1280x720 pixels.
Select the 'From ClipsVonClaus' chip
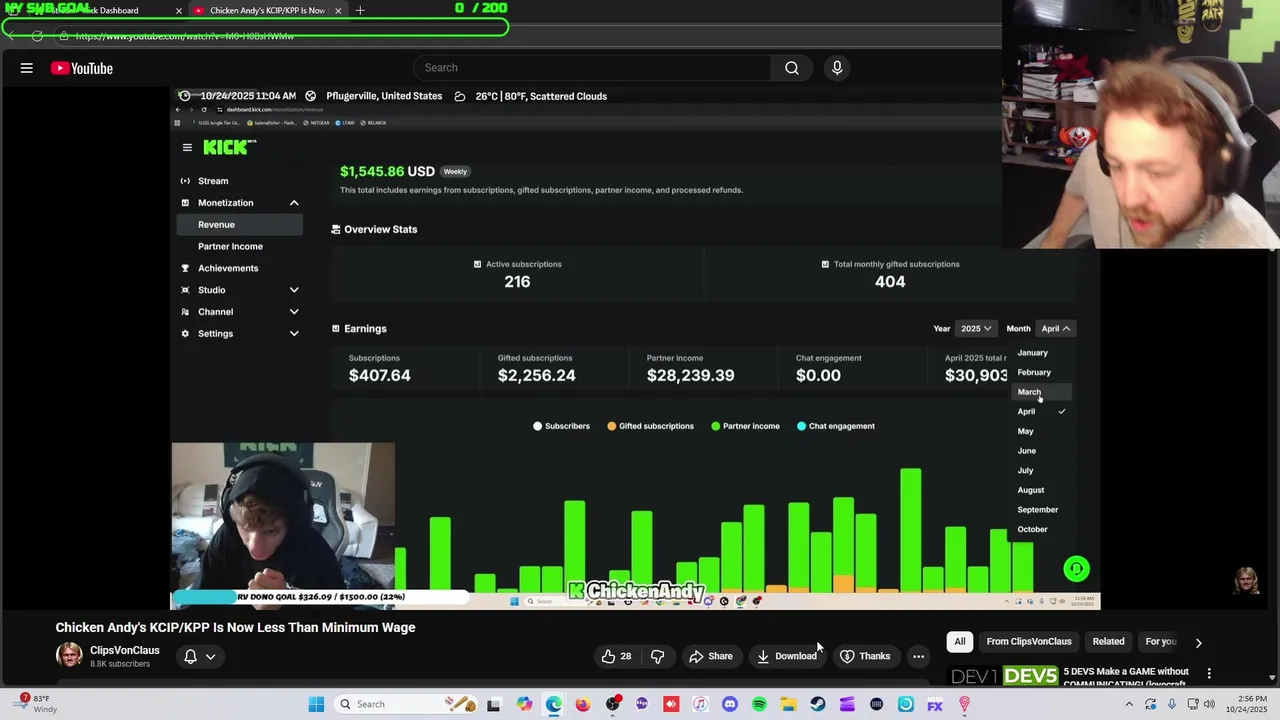[1029, 642]
